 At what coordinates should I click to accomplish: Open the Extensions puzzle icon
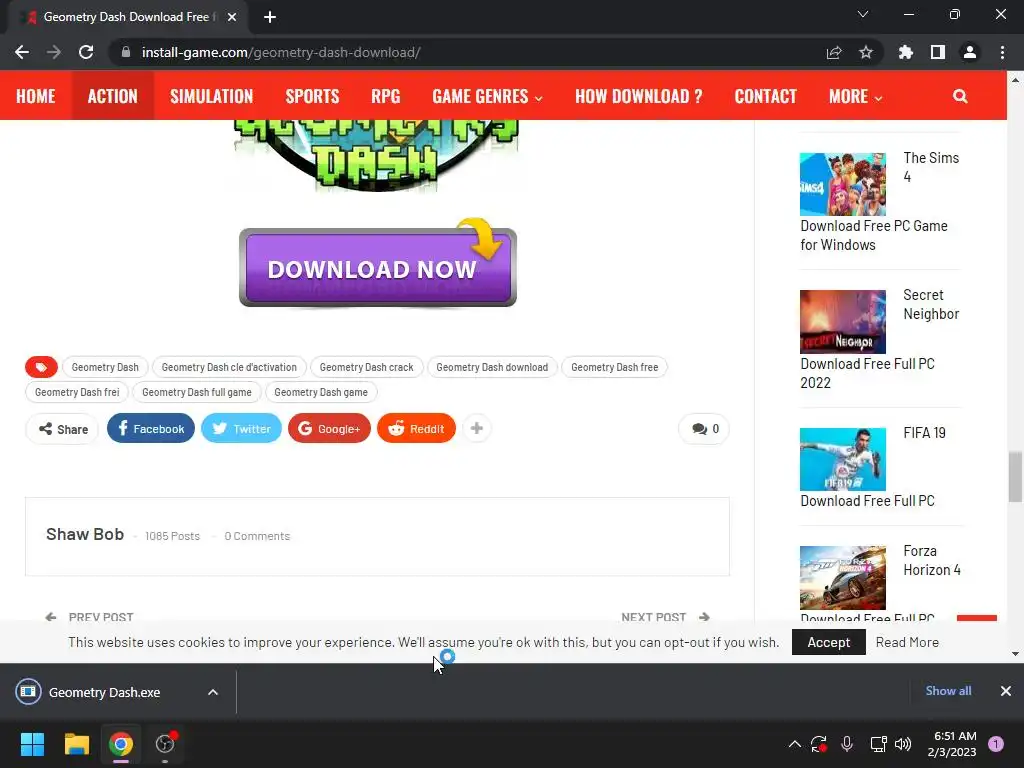pyautogui.click(x=906, y=52)
